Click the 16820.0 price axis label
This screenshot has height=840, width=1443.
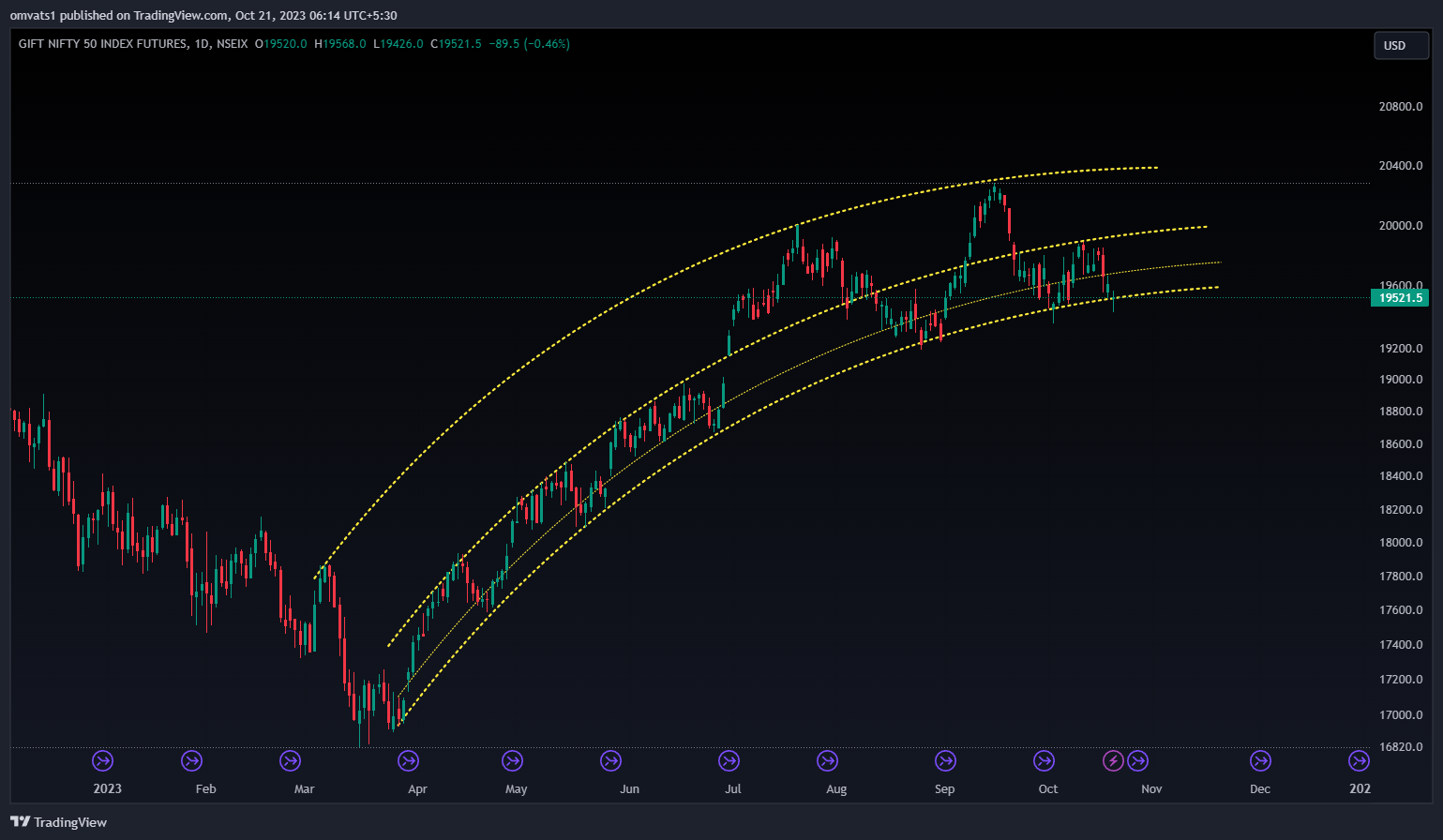point(1400,747)
